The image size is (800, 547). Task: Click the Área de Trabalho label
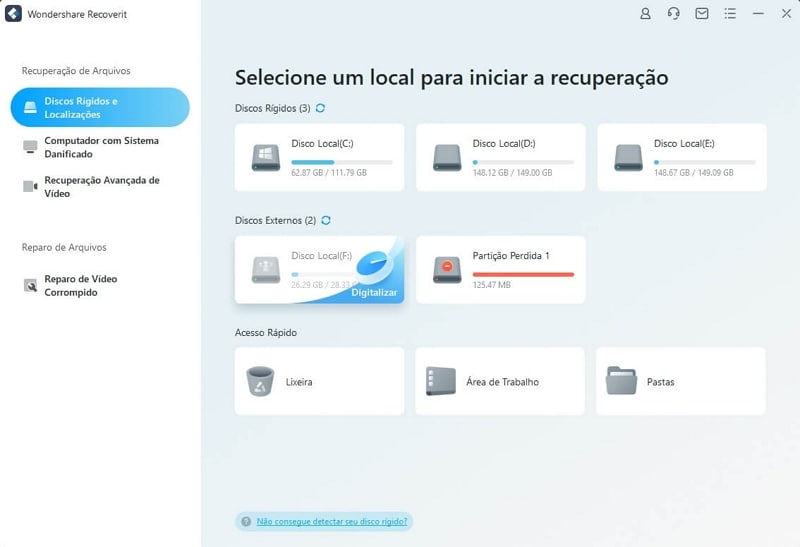click(503, 382)
